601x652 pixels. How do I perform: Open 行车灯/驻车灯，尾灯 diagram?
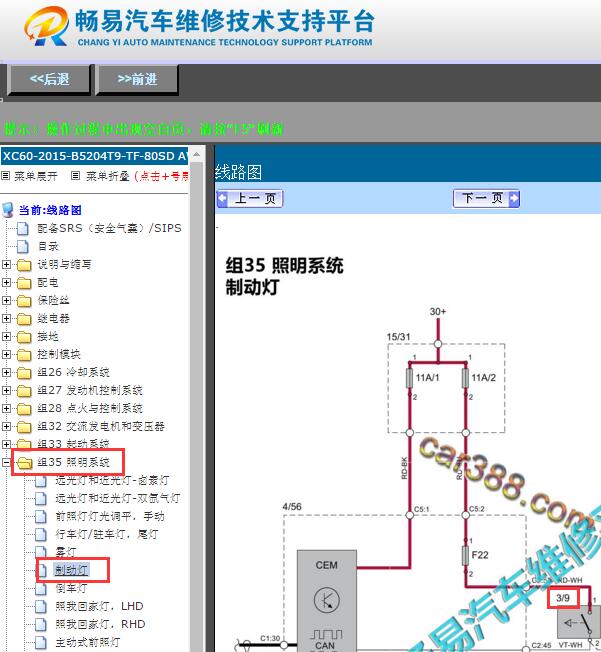(x=107, y=534)
